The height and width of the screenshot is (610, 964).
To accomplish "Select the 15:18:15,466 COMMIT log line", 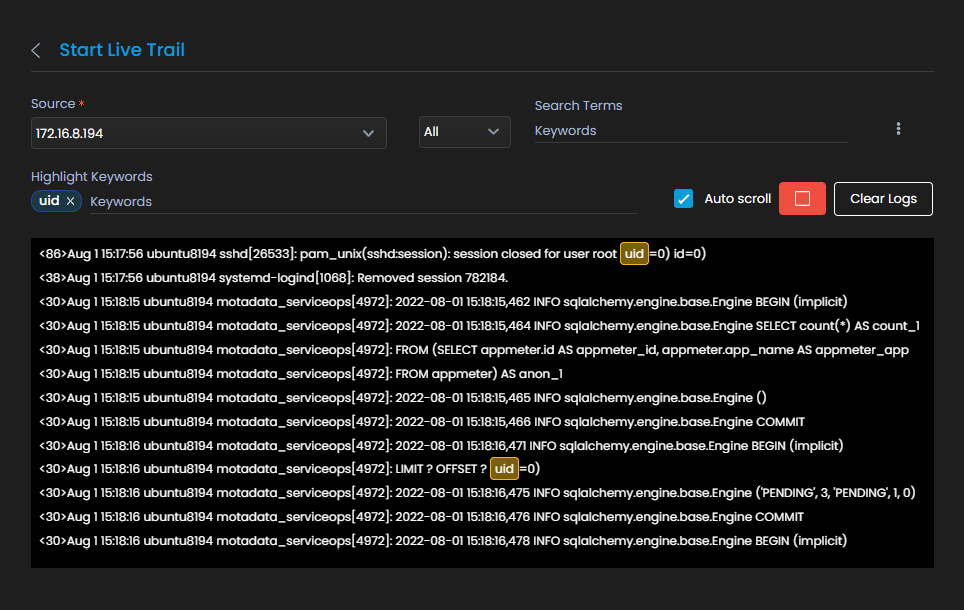I will [422, 422].
